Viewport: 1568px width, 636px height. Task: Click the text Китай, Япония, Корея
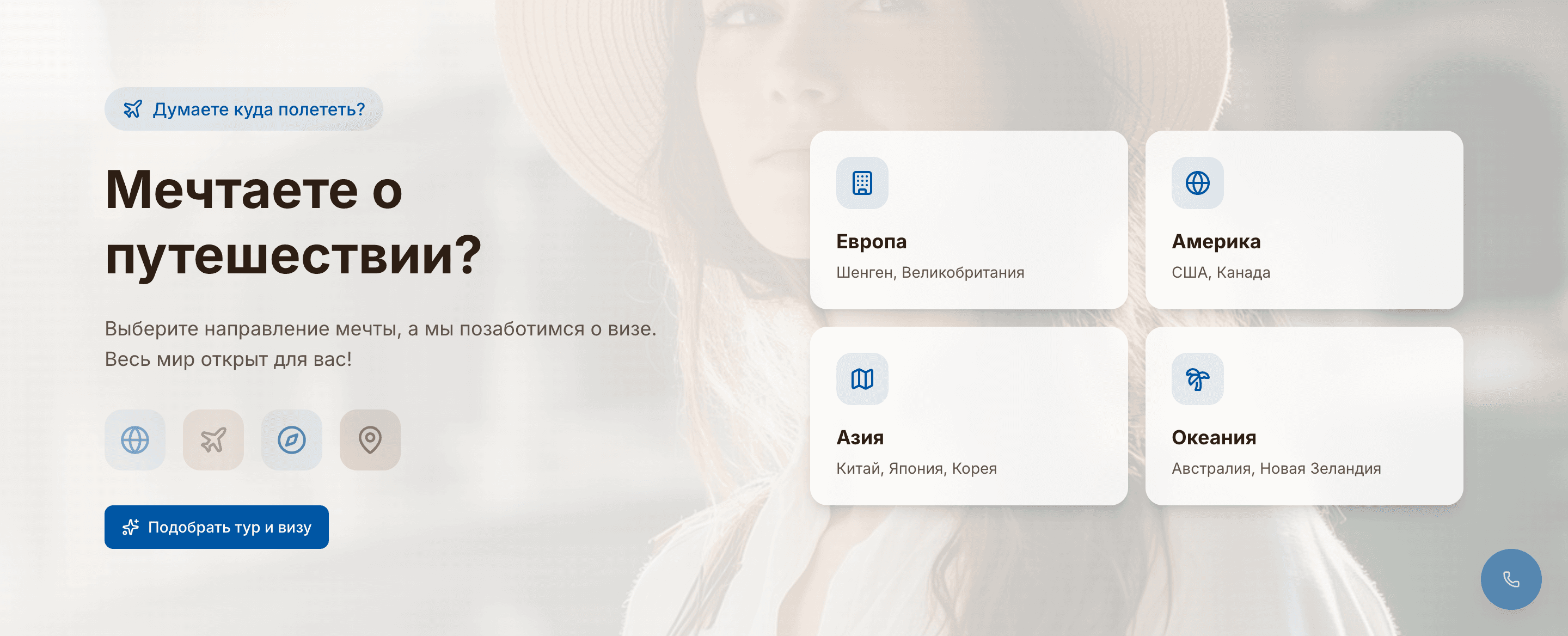click(x=916, y=469)
